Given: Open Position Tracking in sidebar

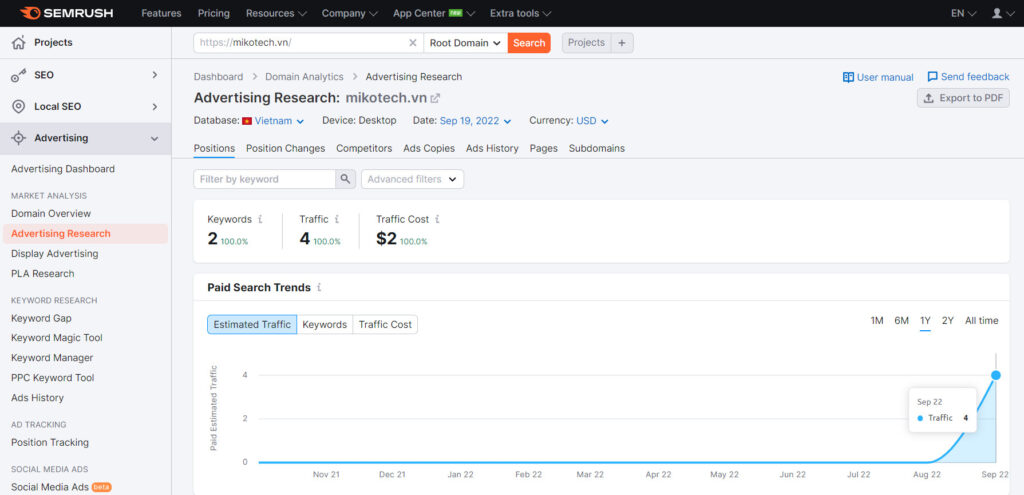Looking at the screenshot, I should (x=50, y=443).
